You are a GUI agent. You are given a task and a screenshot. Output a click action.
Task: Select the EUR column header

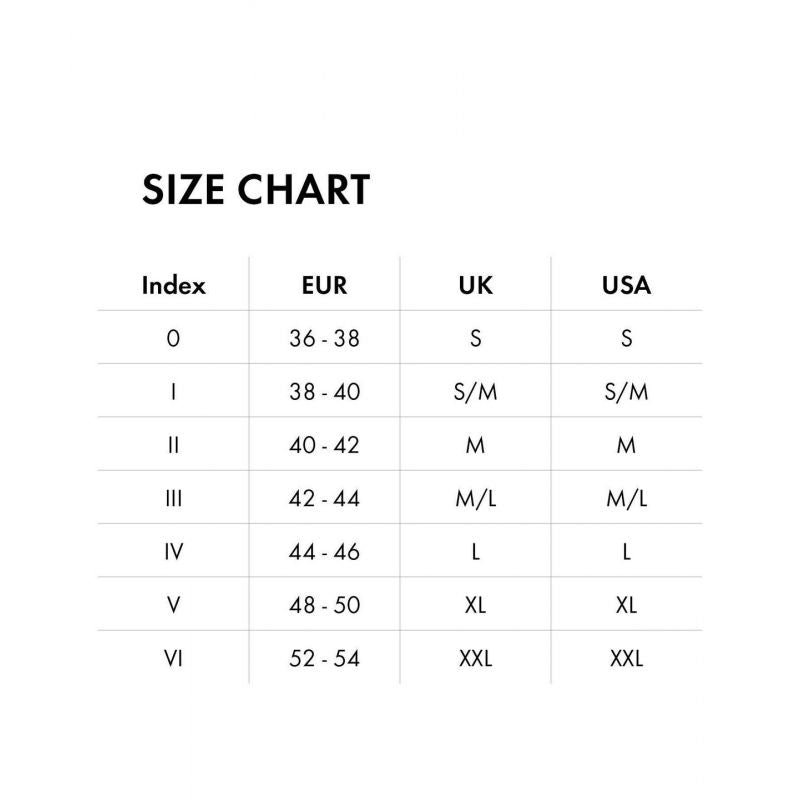click(324, 285)
